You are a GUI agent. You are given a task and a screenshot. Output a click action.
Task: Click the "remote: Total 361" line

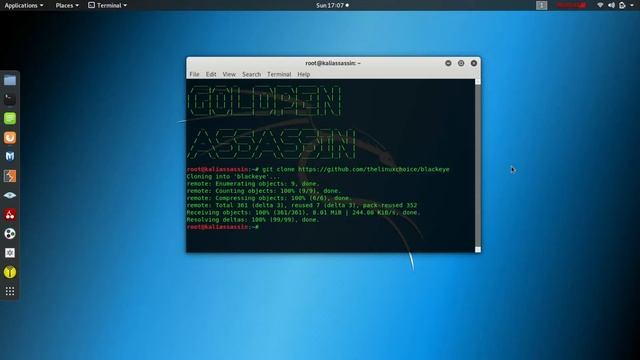coord(302,205)
